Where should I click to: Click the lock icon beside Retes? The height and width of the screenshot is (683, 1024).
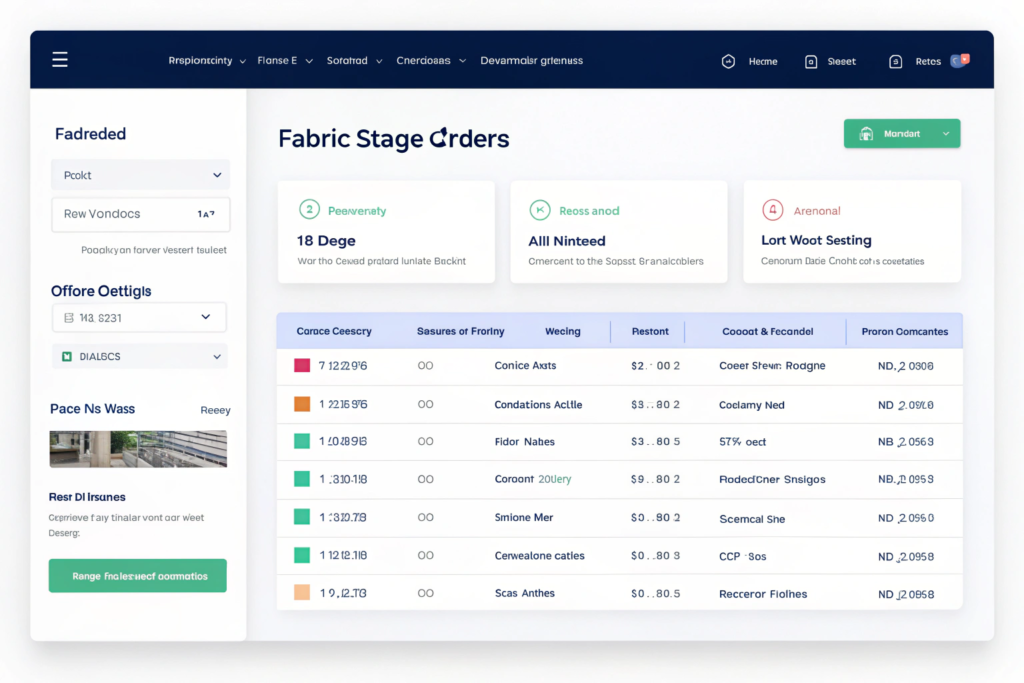click(x=896, y=61)
